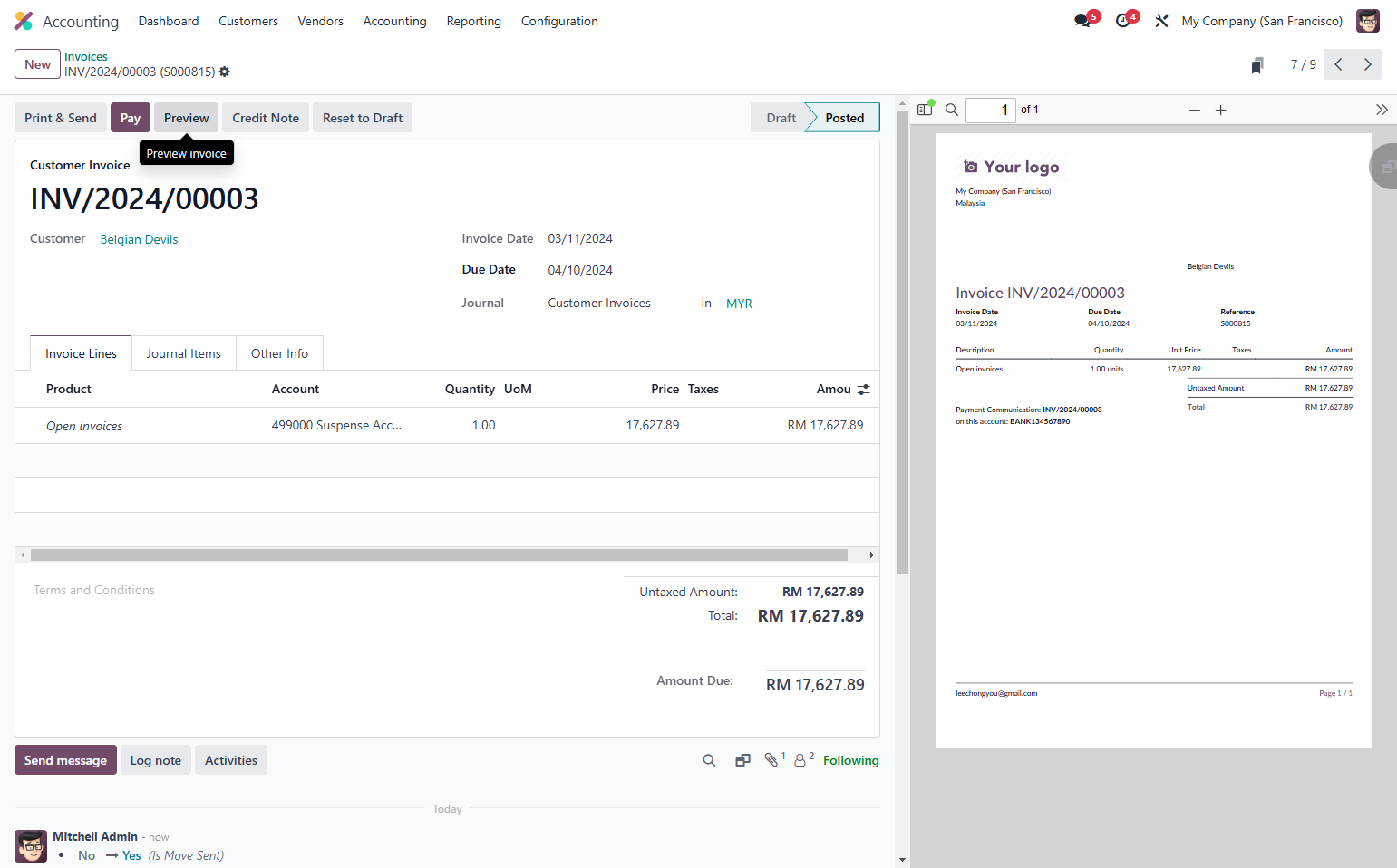Switch company My Company (San Francisco)

pos(1262,21)
